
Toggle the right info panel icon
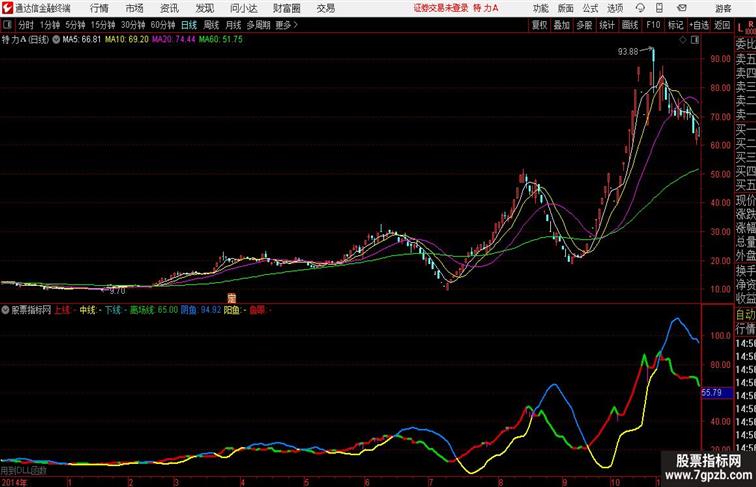click(695, 40)
